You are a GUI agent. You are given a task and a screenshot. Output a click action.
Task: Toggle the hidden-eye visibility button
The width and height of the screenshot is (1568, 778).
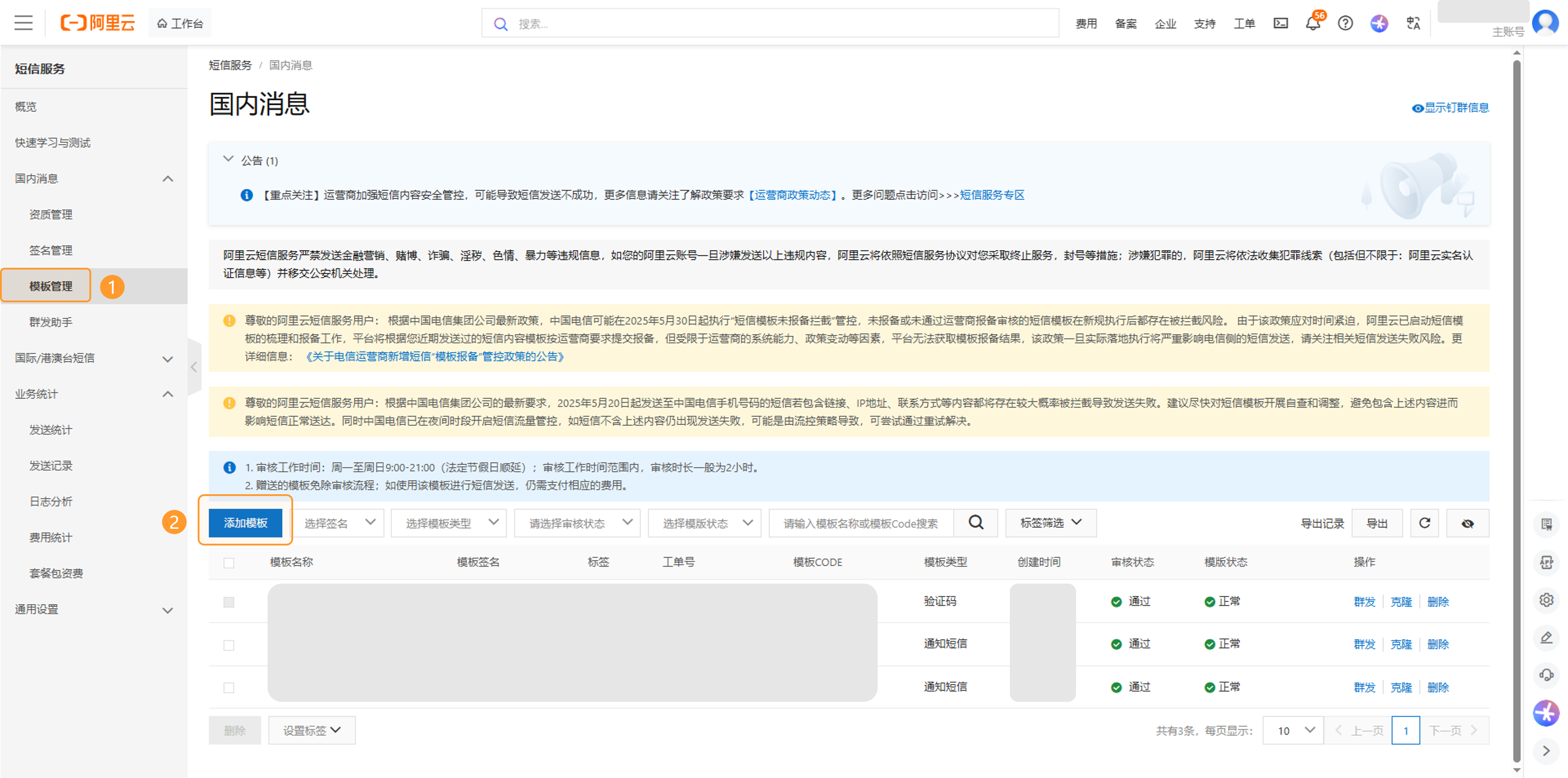tap(1468, 523)
